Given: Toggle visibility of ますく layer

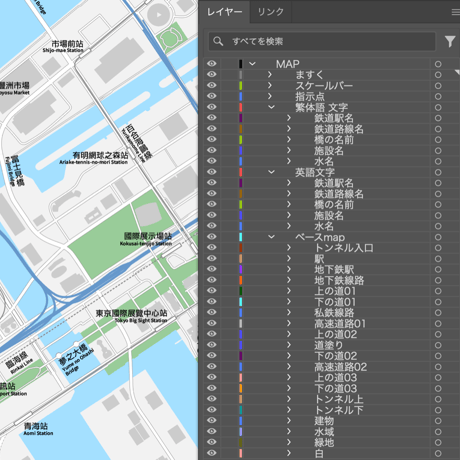Looking at the screenshot, I should pyautogui.click(x=211, y=74).
